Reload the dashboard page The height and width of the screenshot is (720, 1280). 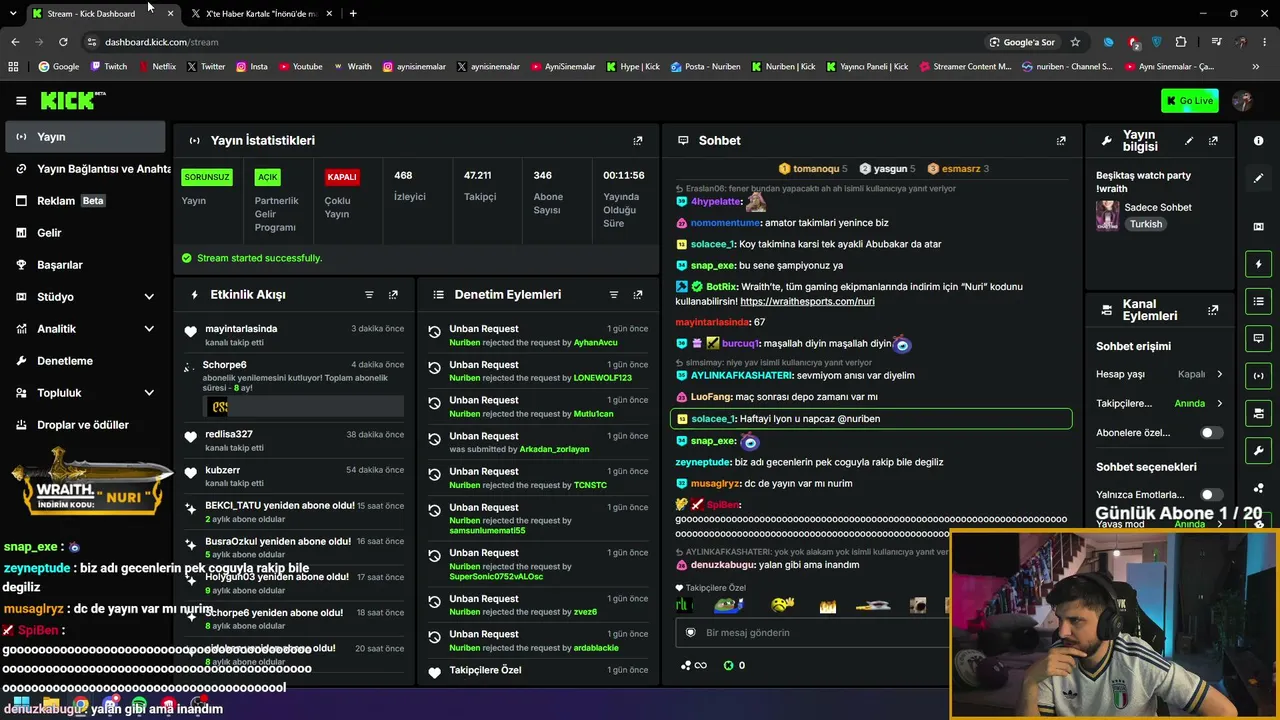[63, 42]
